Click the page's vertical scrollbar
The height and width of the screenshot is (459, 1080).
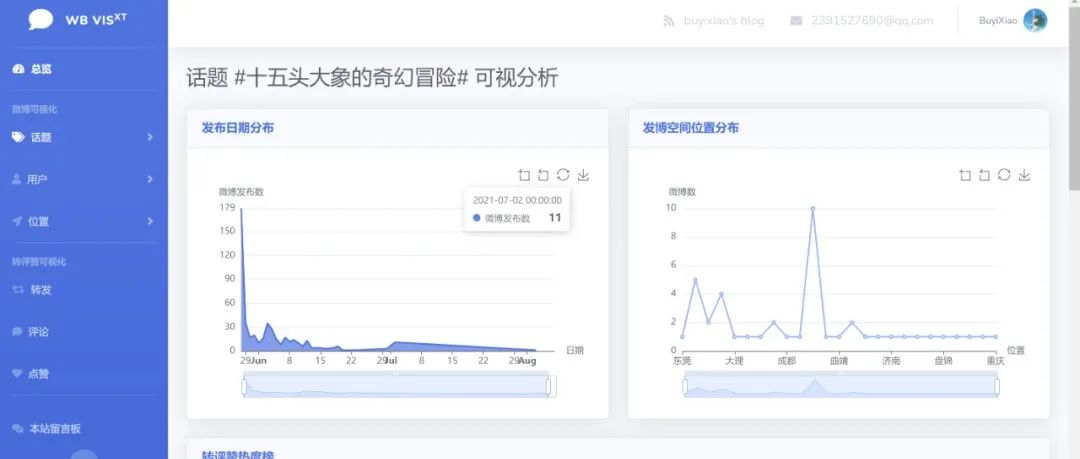(1073, 100)
